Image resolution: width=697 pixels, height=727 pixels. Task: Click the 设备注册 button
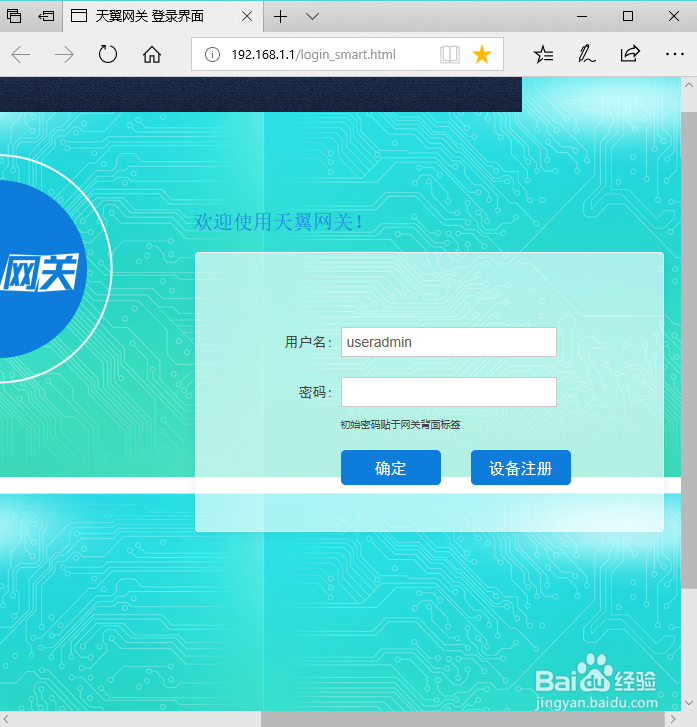click(520, 467)
